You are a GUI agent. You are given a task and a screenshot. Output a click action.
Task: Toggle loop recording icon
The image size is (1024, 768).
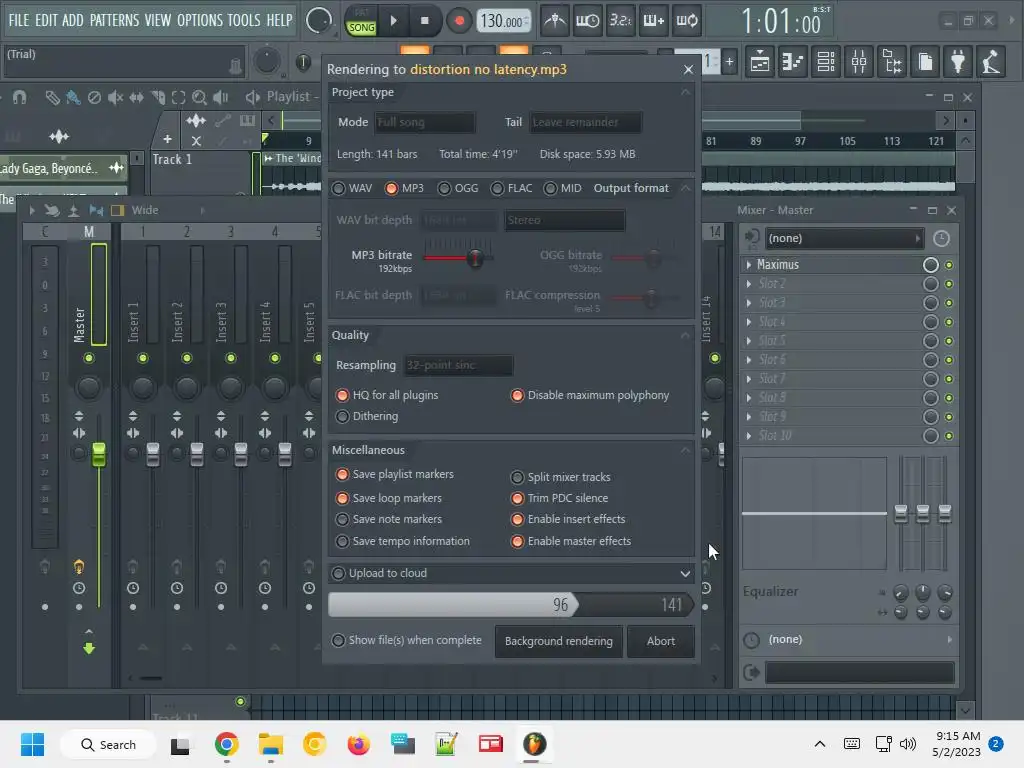[686, 21]
